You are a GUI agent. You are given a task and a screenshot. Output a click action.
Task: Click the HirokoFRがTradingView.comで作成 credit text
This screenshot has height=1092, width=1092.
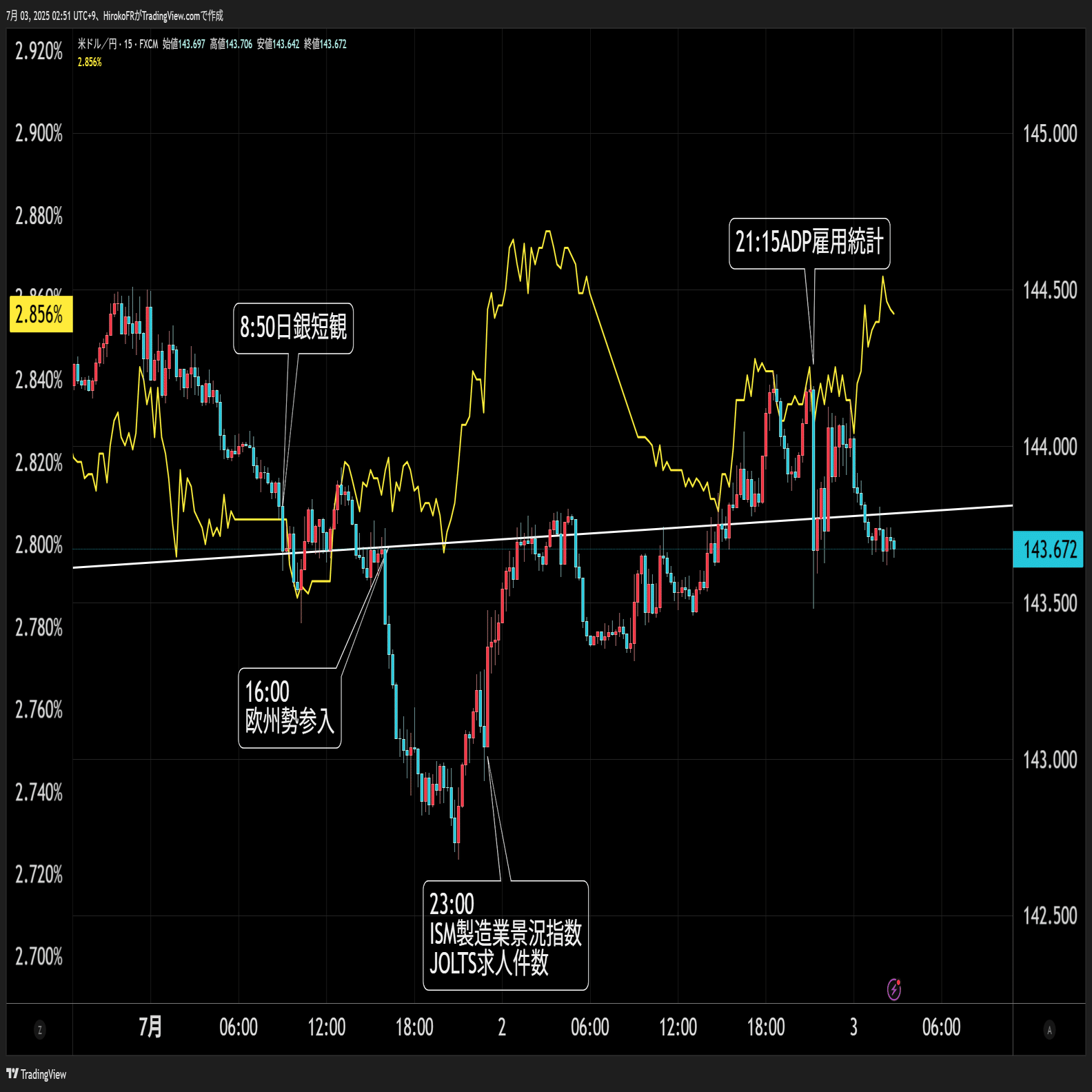[x=163, y=15]
